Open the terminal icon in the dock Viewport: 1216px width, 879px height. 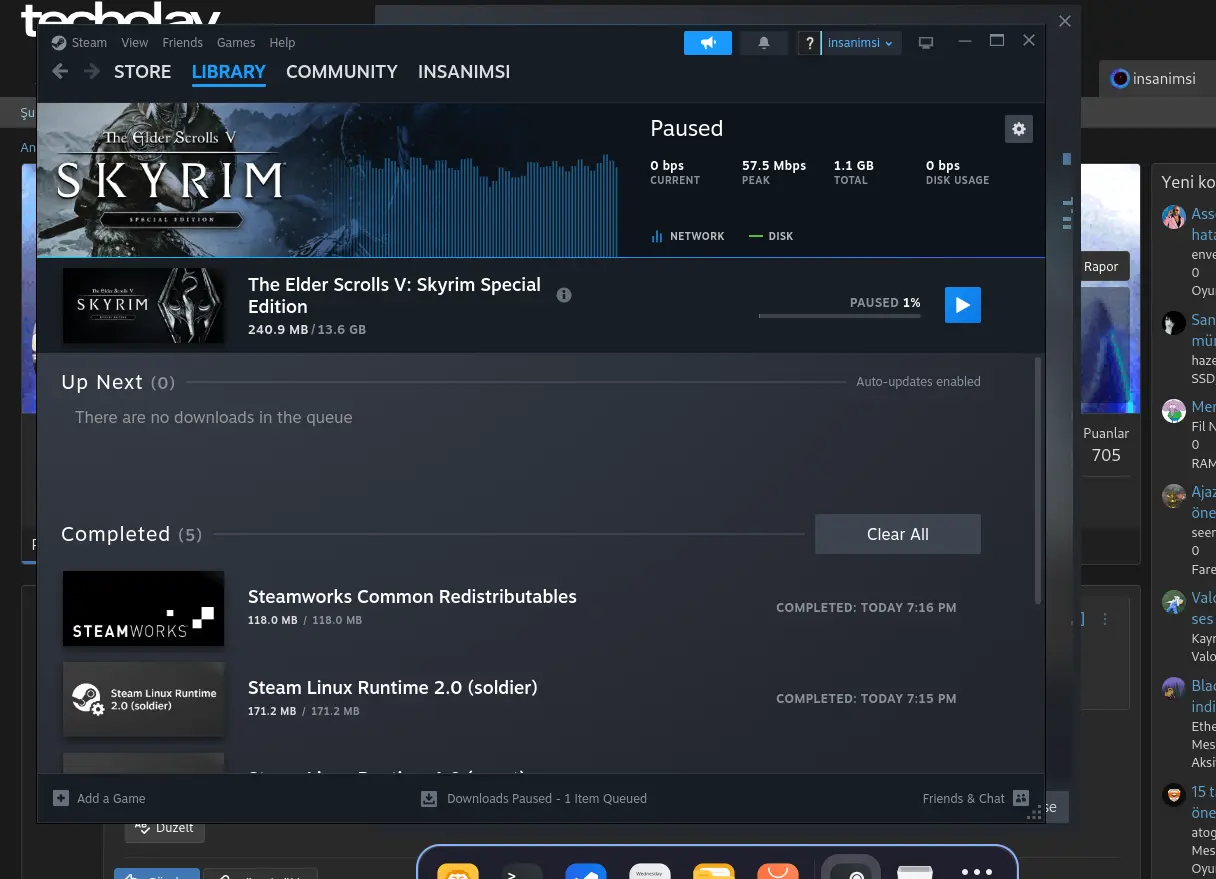point(522,871)
